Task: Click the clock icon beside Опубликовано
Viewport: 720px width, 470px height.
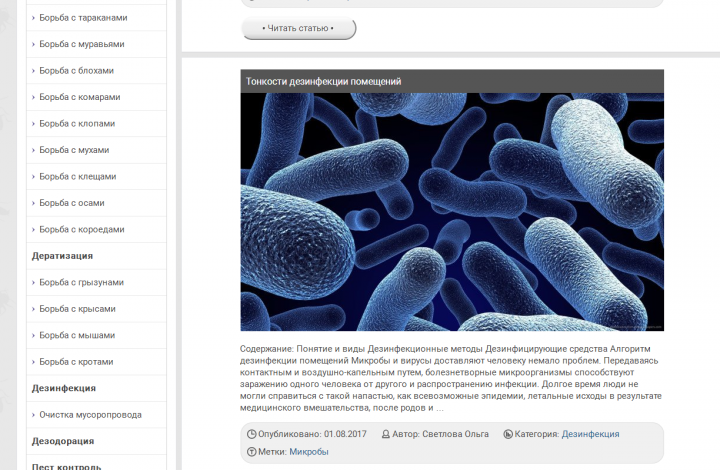Action: point(252,434)
